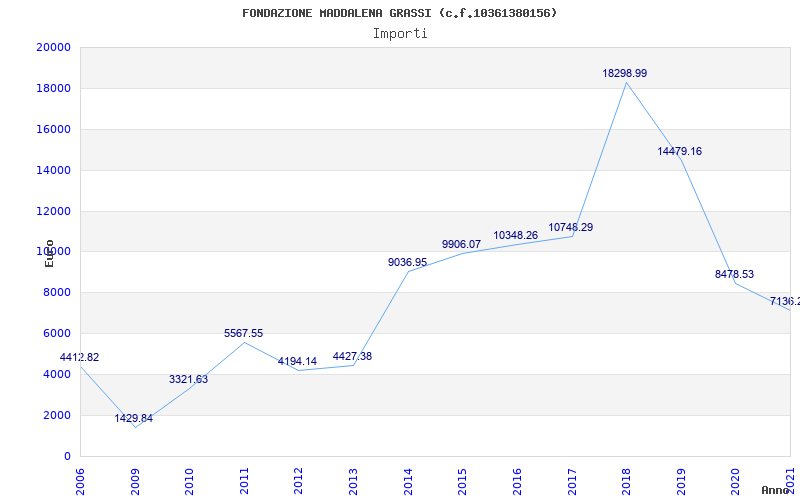This screenshot has width=800, height=500.
Task: Select the 4412.82 data label
Action: pyautogui.click(x=79, y=358)
